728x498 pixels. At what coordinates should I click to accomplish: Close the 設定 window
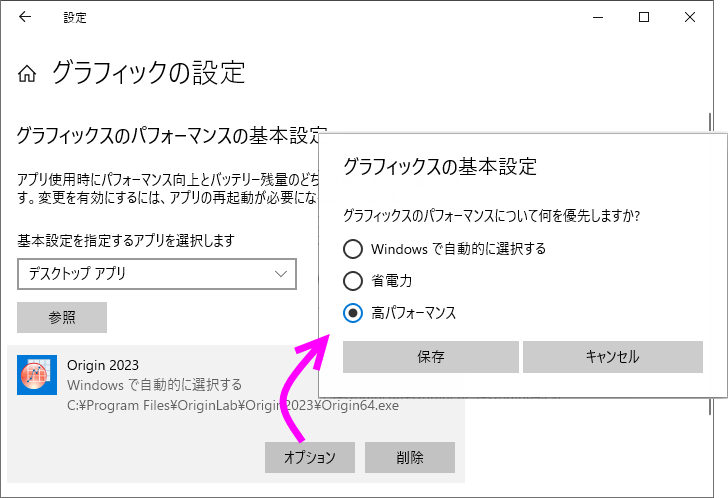pyautogui.click(x=690, y=17)
